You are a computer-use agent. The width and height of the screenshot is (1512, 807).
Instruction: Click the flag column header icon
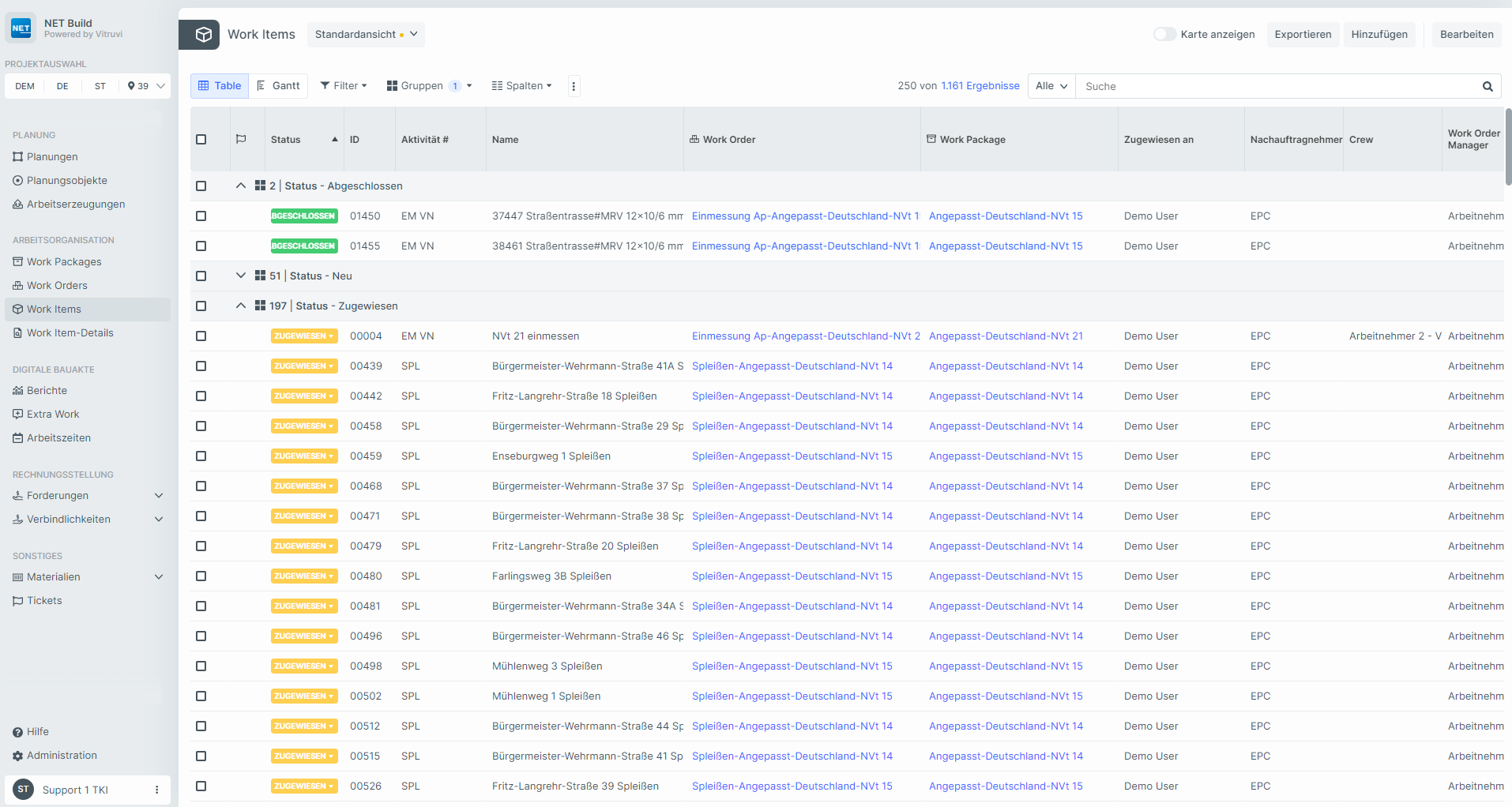point(241,140)
